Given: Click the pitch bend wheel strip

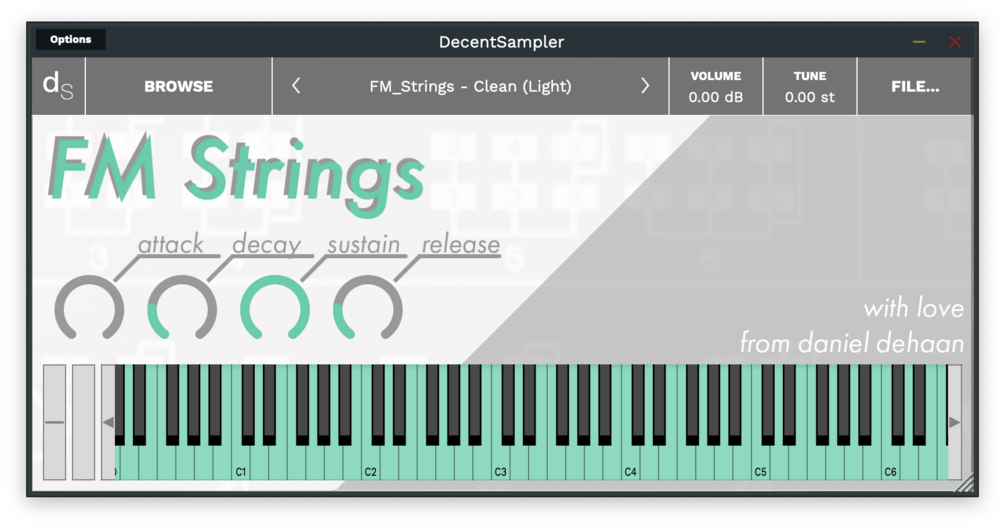Looking at the screenshot, I should tap(54, 422).
